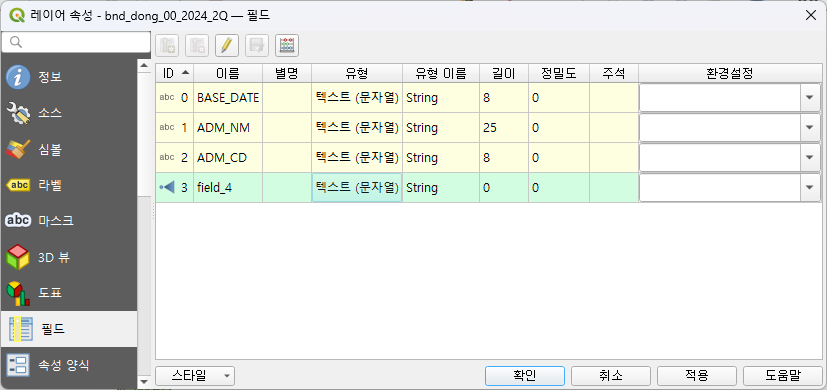Click the 유형 column header
Screen dimensions: 827x390
click(357, 73)
